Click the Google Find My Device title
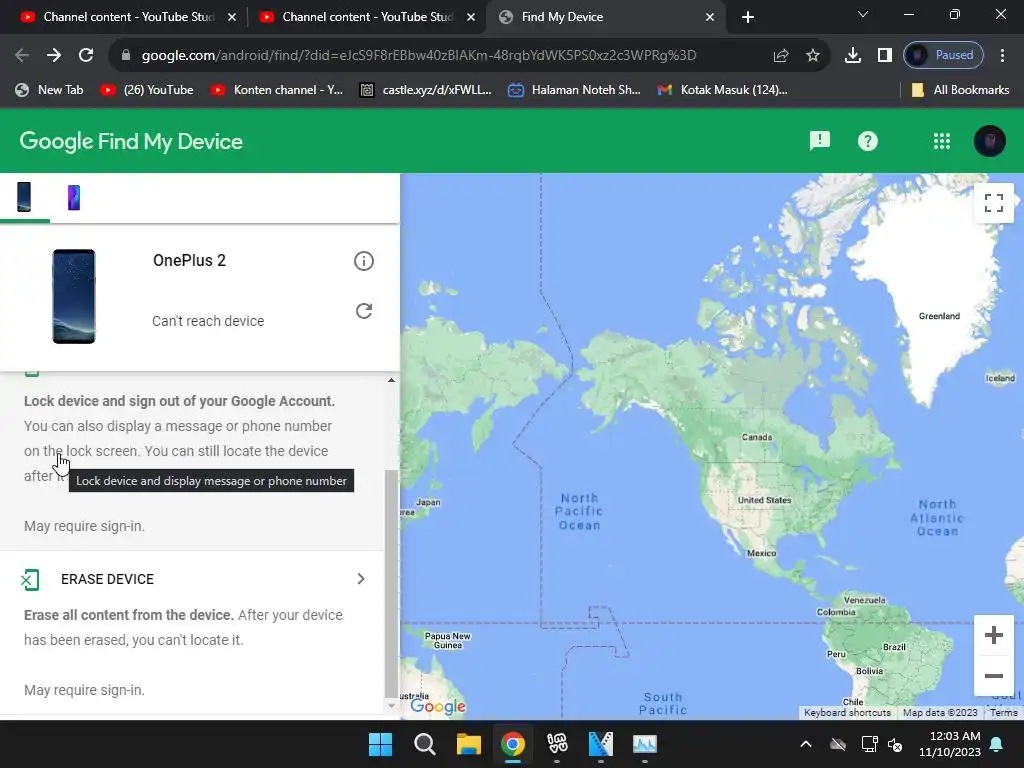 pos(131,141)
